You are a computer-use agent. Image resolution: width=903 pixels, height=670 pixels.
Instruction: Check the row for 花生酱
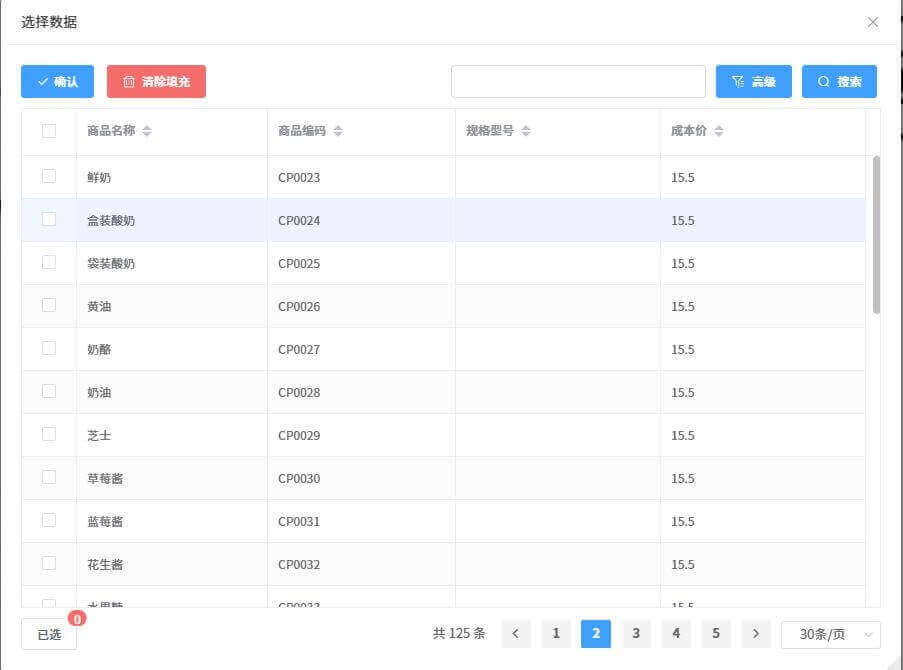(49, 563)
